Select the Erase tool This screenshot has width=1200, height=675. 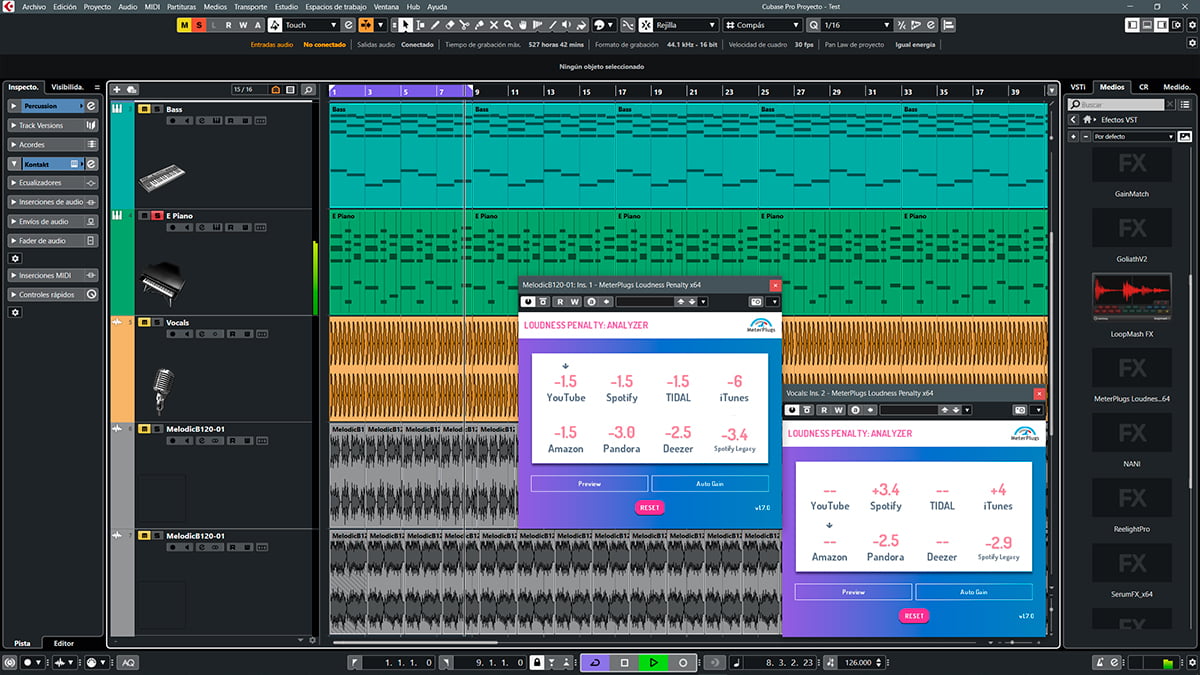coord(450,24)
